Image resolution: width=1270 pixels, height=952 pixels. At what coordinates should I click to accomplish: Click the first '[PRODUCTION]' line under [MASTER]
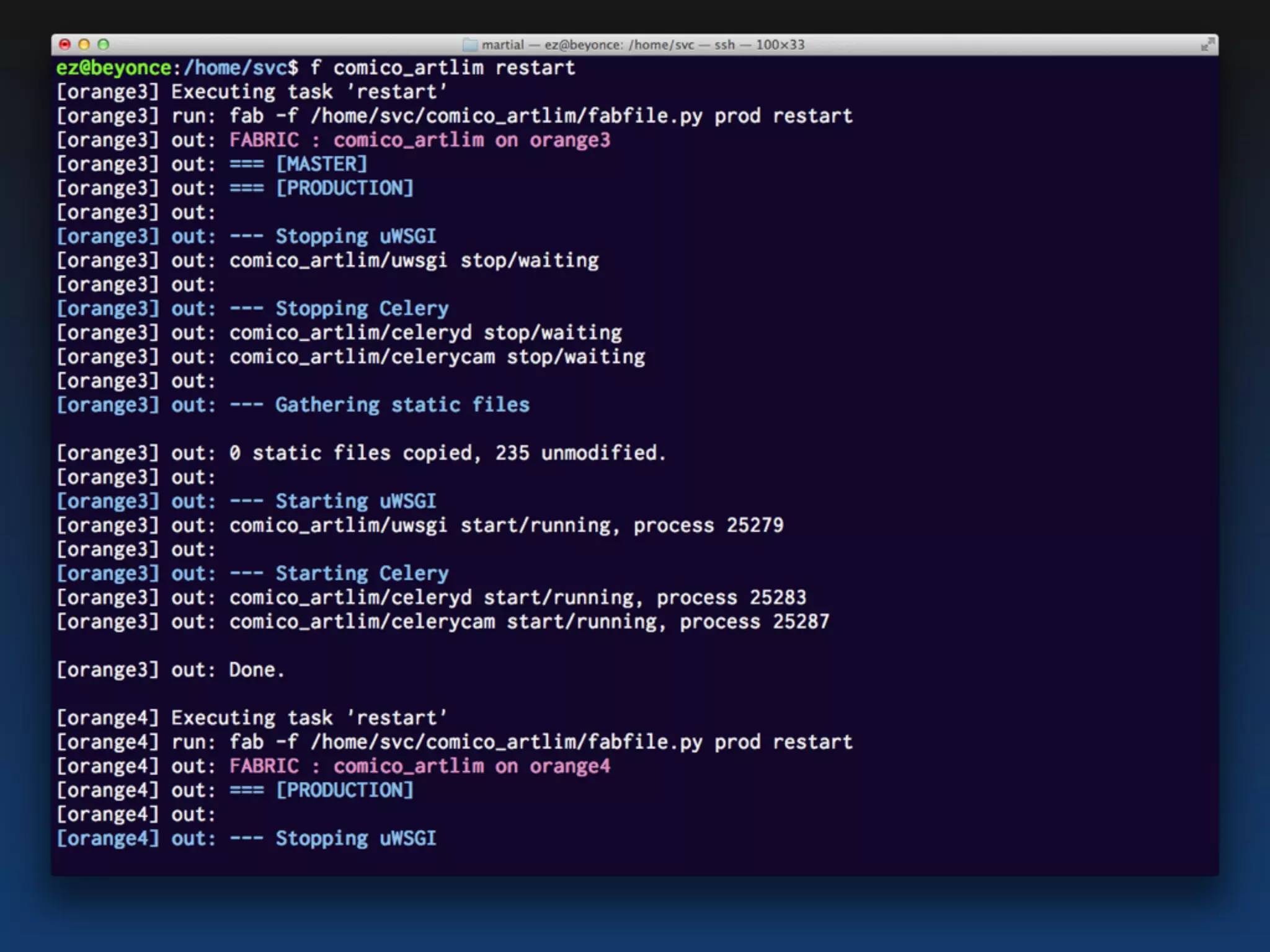tap(344, 188)
